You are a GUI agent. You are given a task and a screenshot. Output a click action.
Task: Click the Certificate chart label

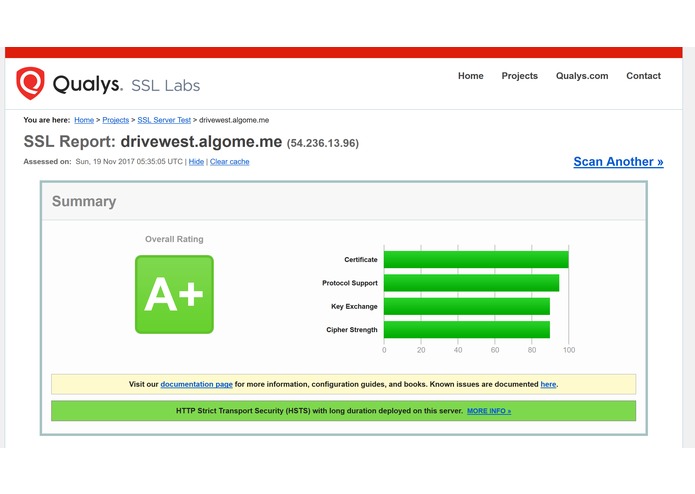point(361,260)
